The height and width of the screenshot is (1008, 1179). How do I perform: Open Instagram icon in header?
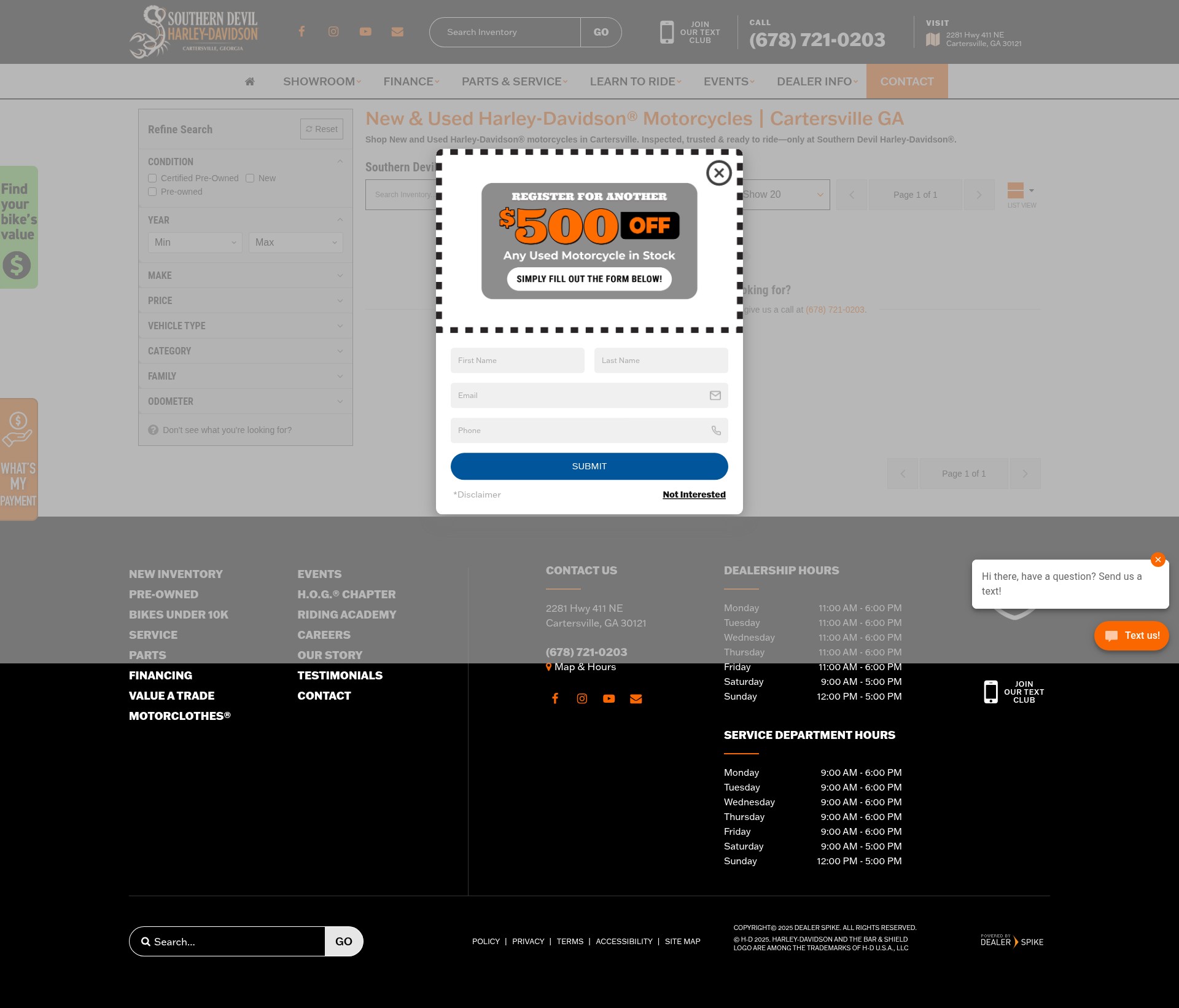click(x=333, y=31)
